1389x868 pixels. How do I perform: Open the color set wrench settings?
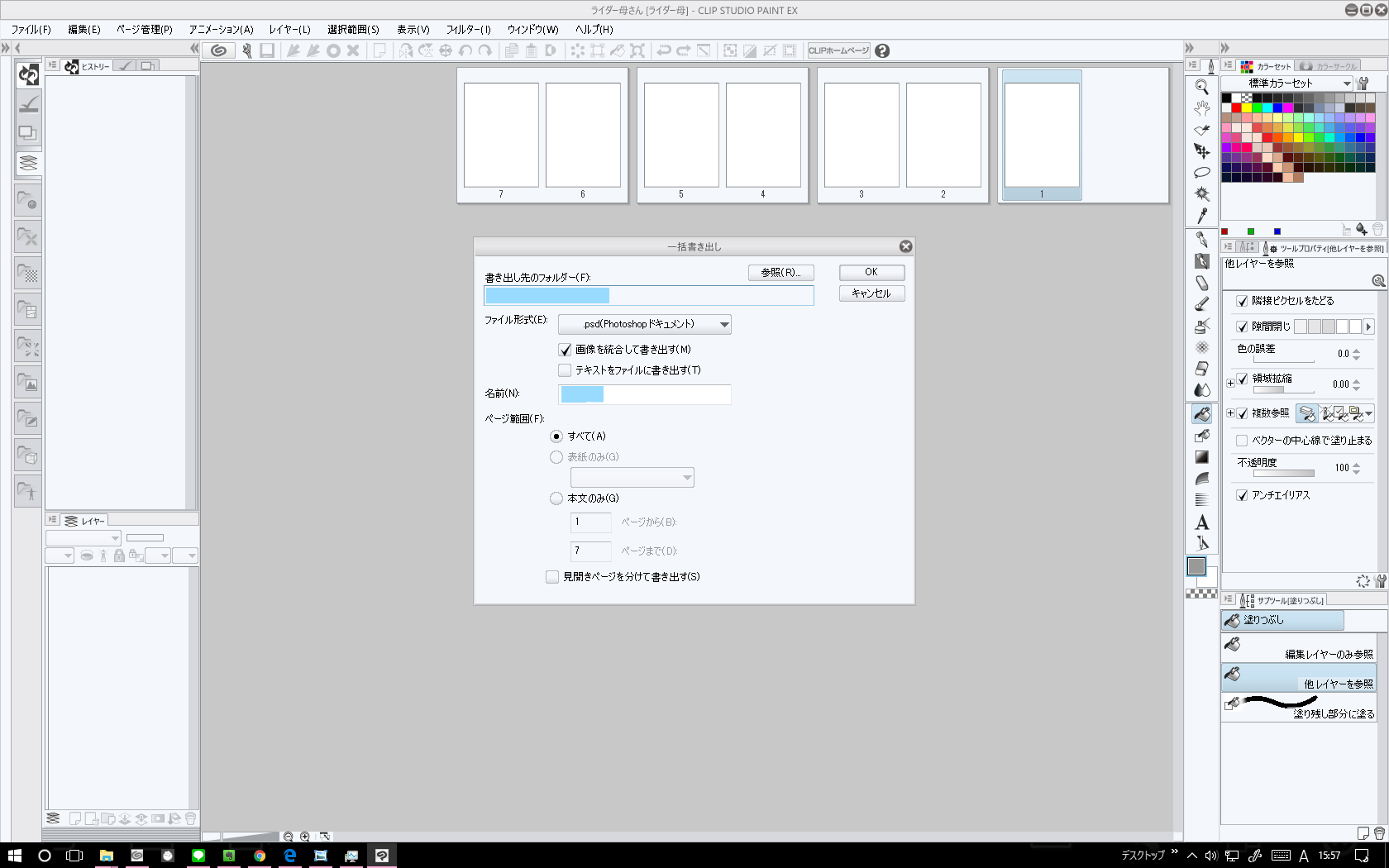tap(1363, 83)
